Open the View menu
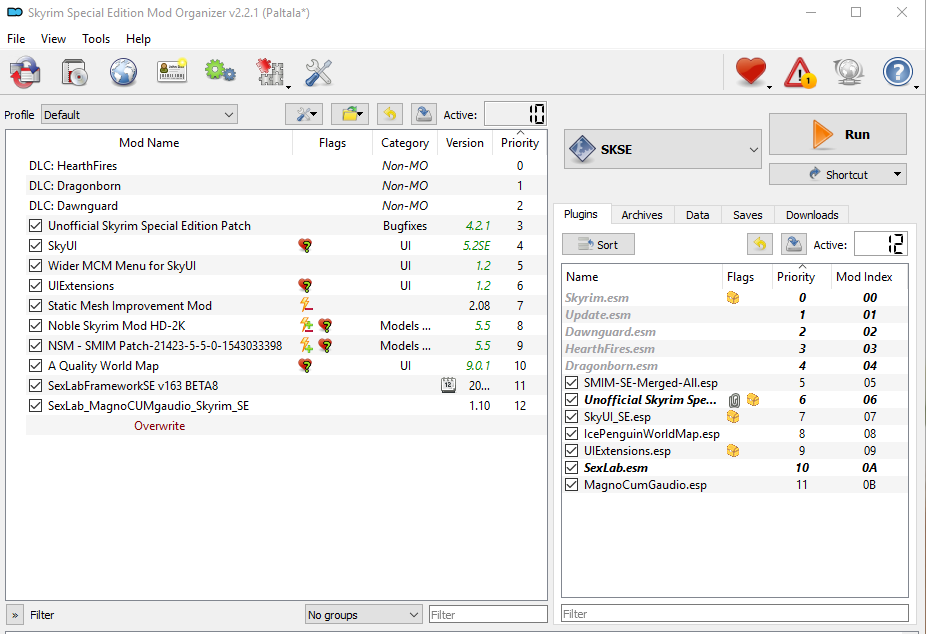The width and height of the screenshot is (926, 634). (53, 39)
